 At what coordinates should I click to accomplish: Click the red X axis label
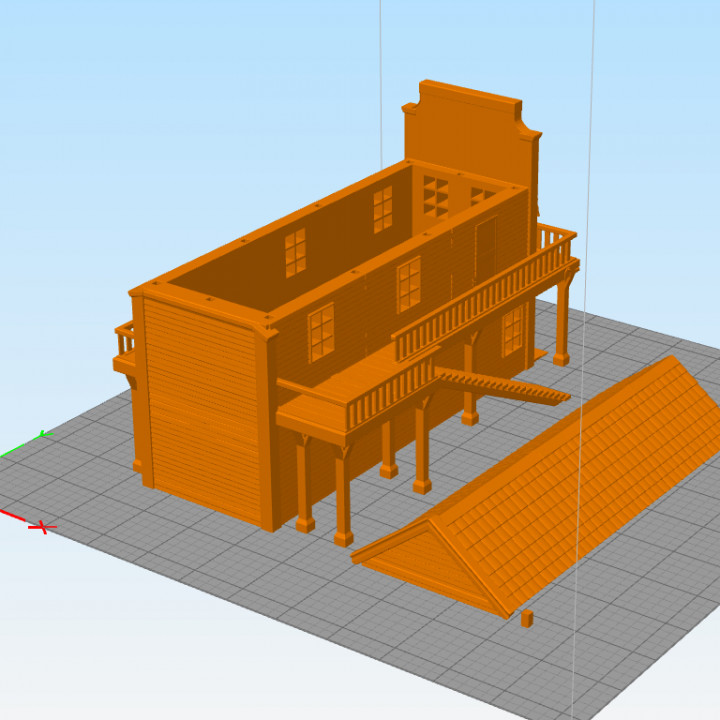[x=43, y=527]
